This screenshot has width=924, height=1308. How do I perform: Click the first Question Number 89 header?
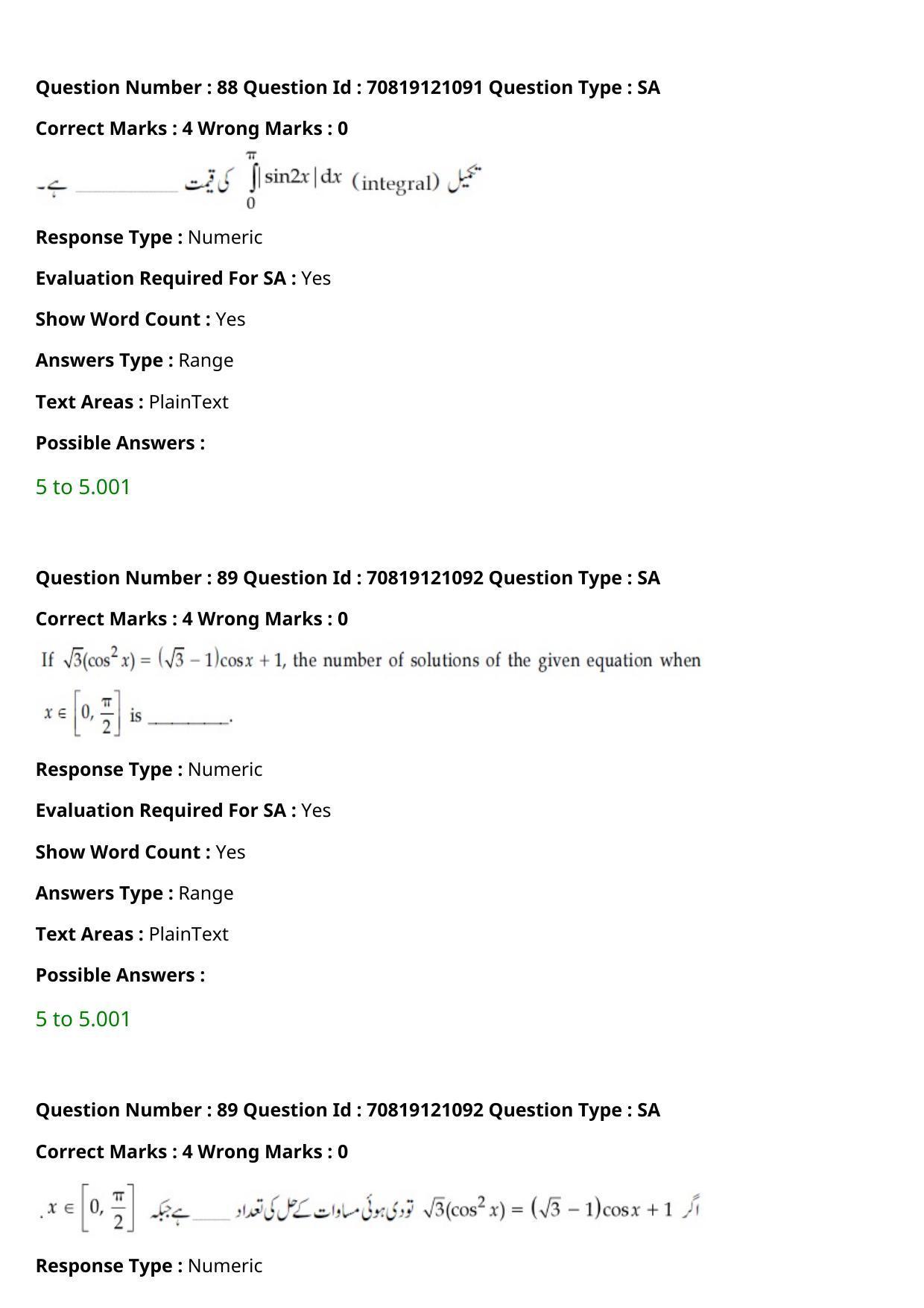pos(348,578)
